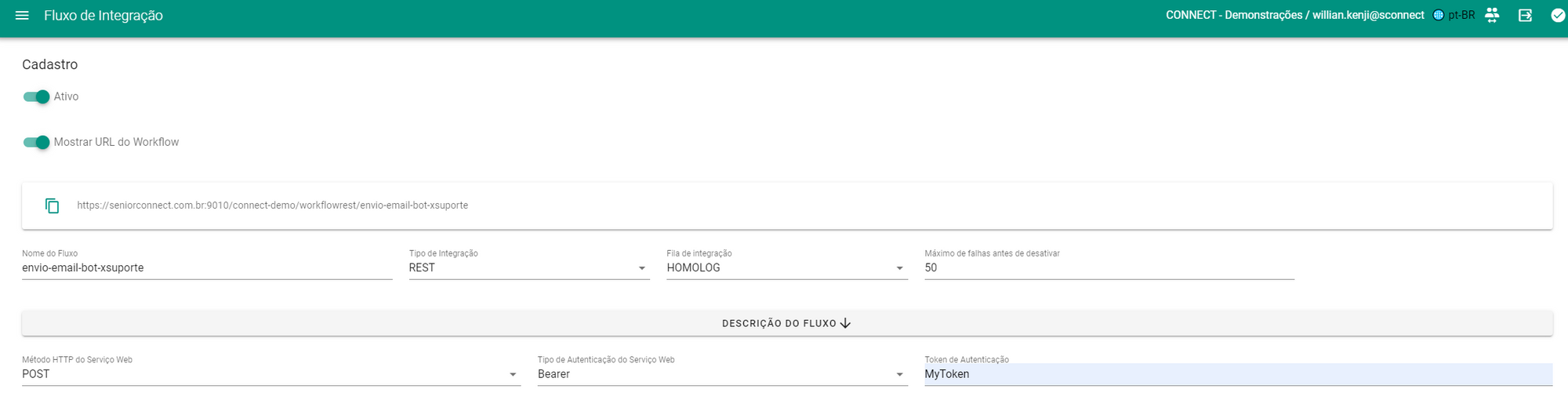Open the Fila de integração dropdown
The image size is (1568, 400).
pyautogui.click(x=786, y=268)
